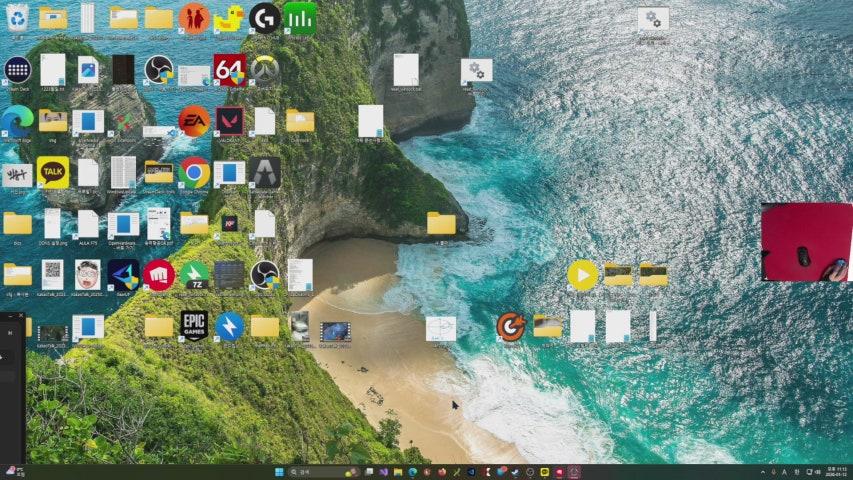Open the blue lightning bolt app icon
Image resolution: width=853 pixels, height=480 pixels.
tap(229, 326)
